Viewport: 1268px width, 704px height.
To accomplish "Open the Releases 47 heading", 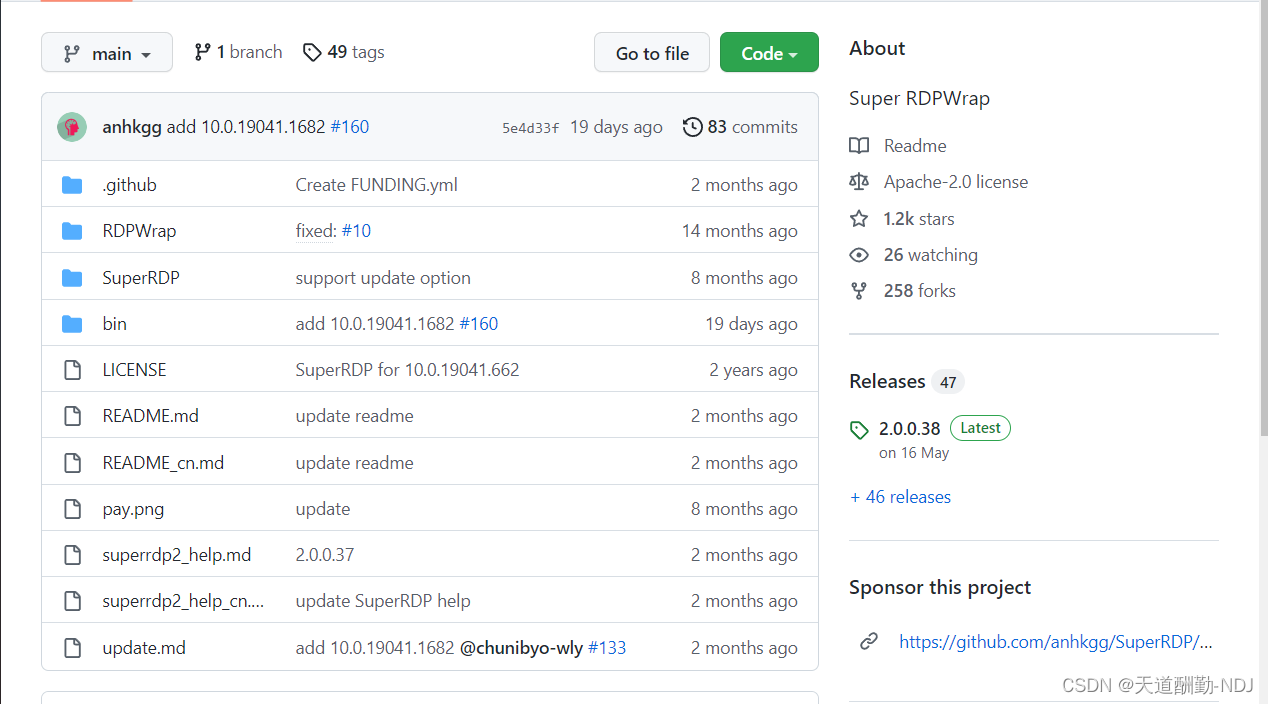I will coord(906,381).
